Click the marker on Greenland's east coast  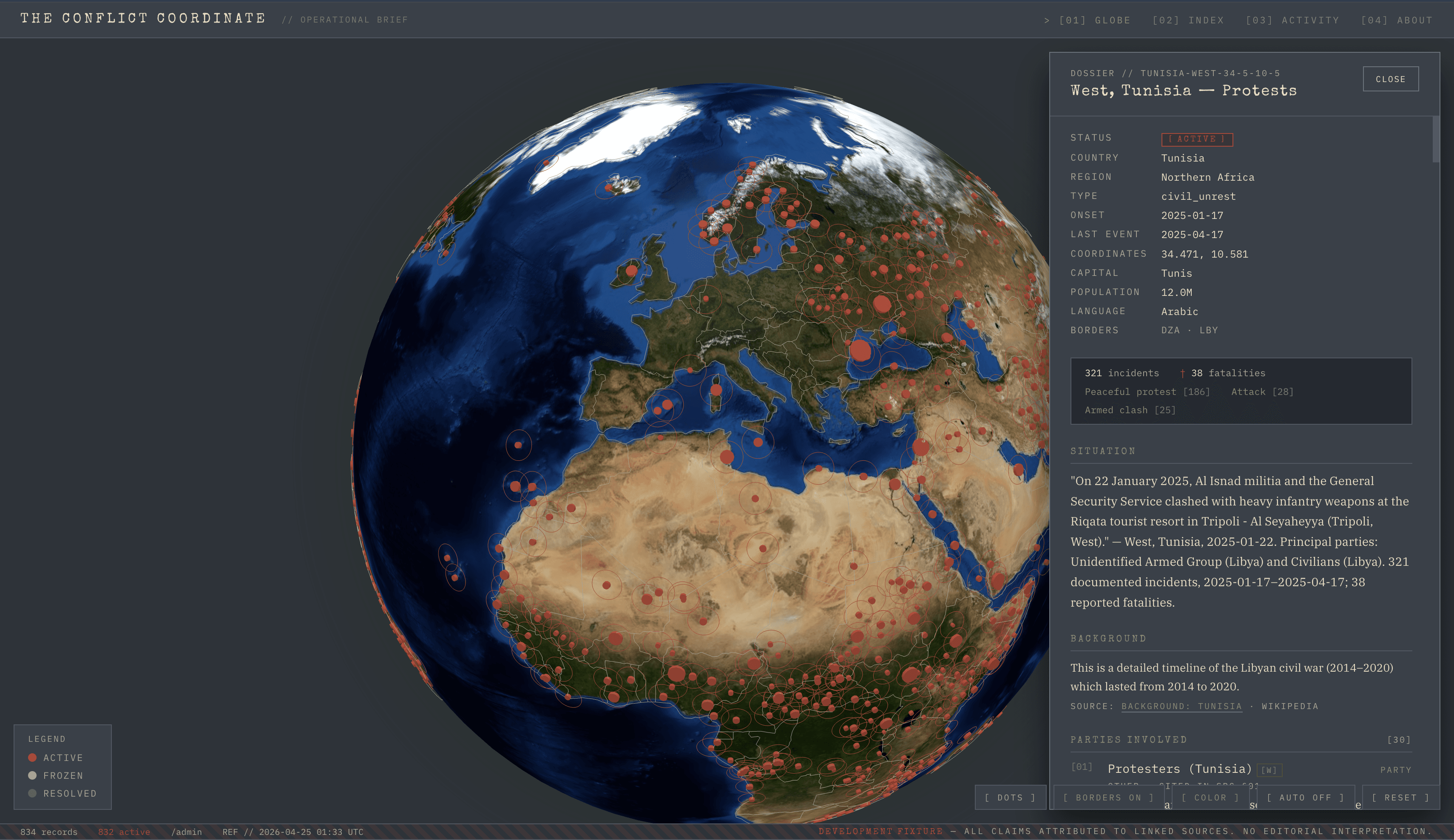point(546,163)
